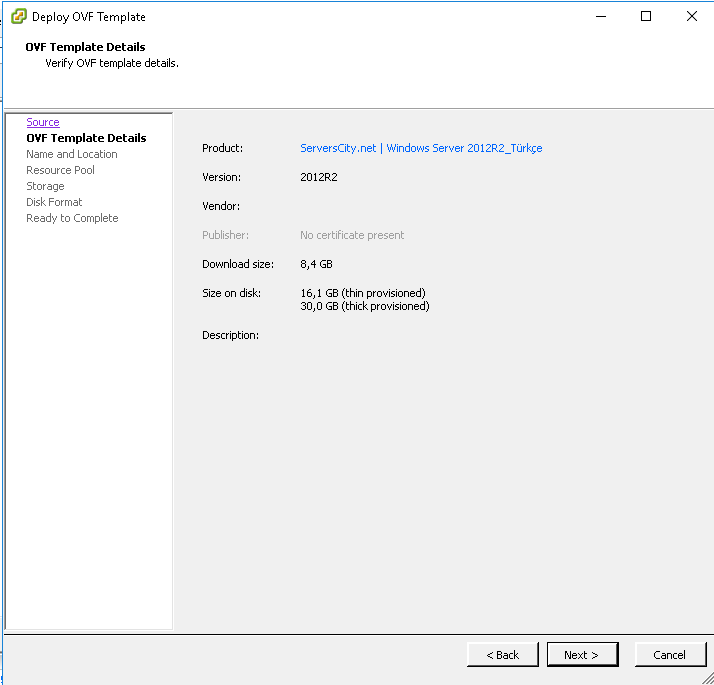The width and height of the screenshot is (714, 685).
Task: Click the Product: label
Action: click(222, 148)
